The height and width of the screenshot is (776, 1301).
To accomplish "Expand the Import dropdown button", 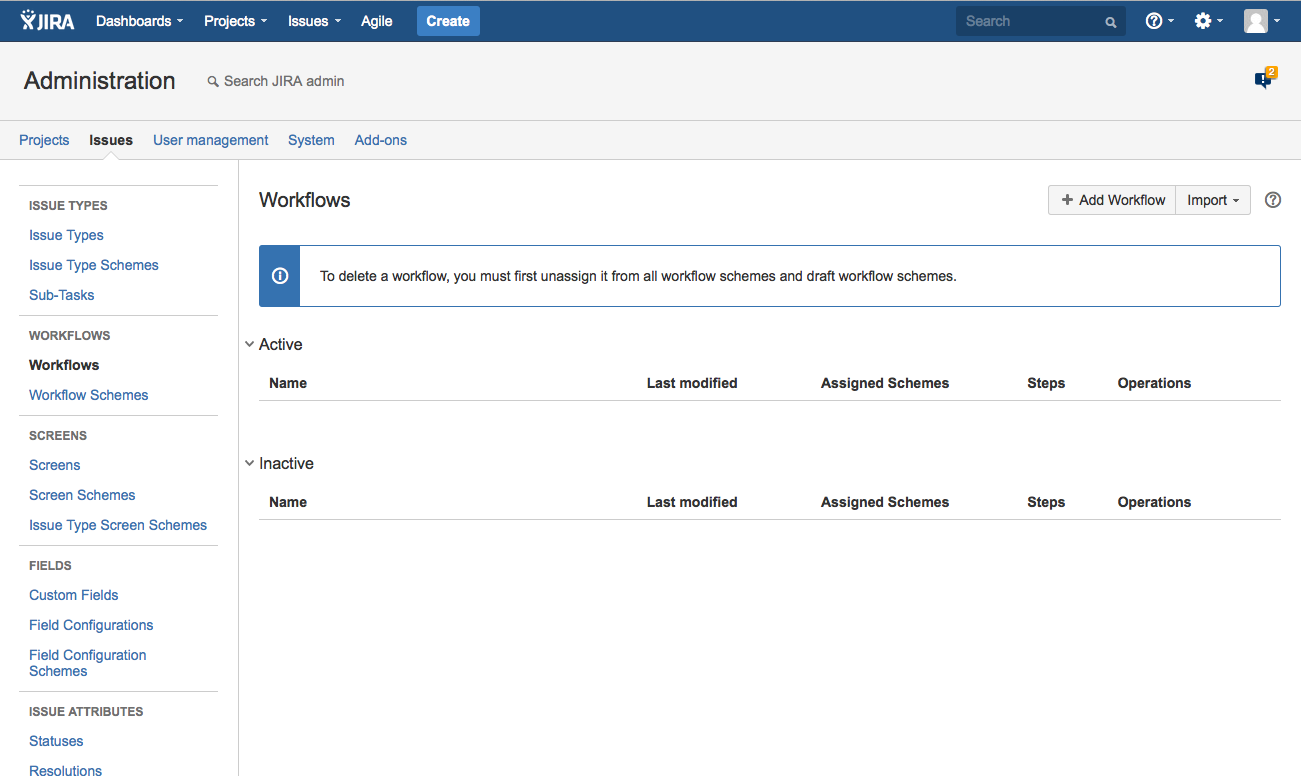I will 1213,200.
